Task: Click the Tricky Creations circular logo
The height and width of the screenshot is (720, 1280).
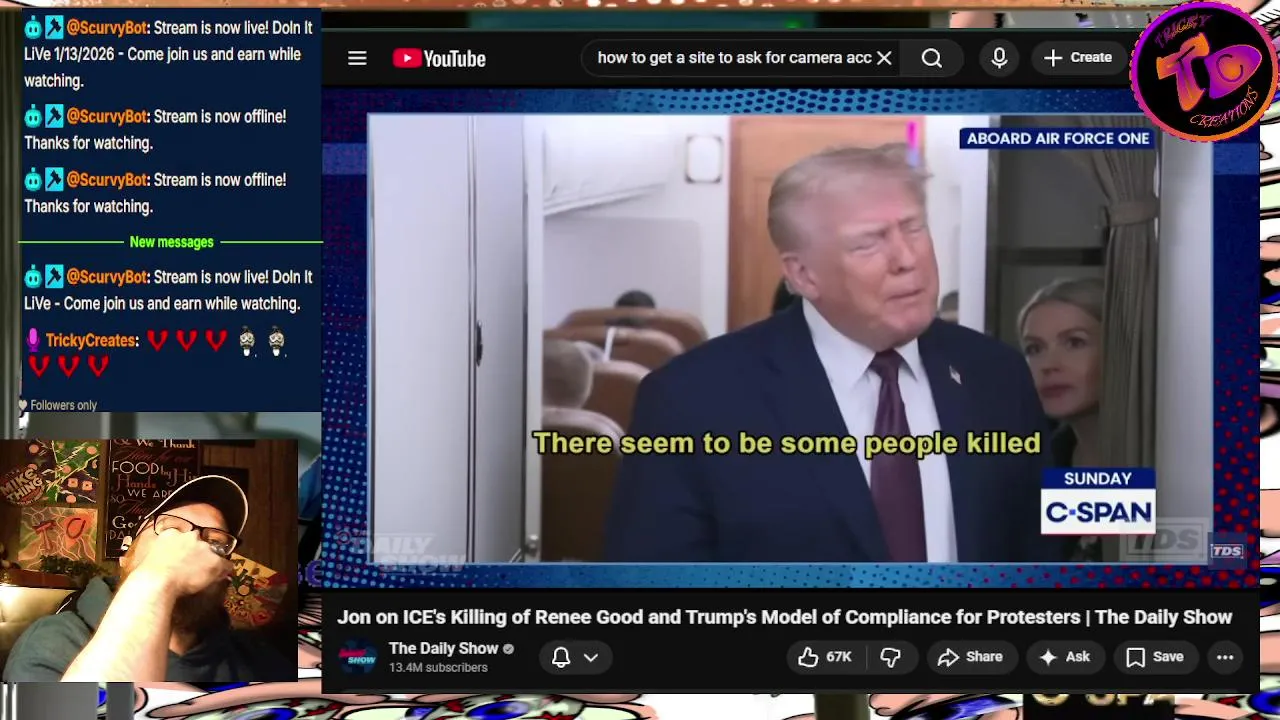Action: coord(1204,70)
